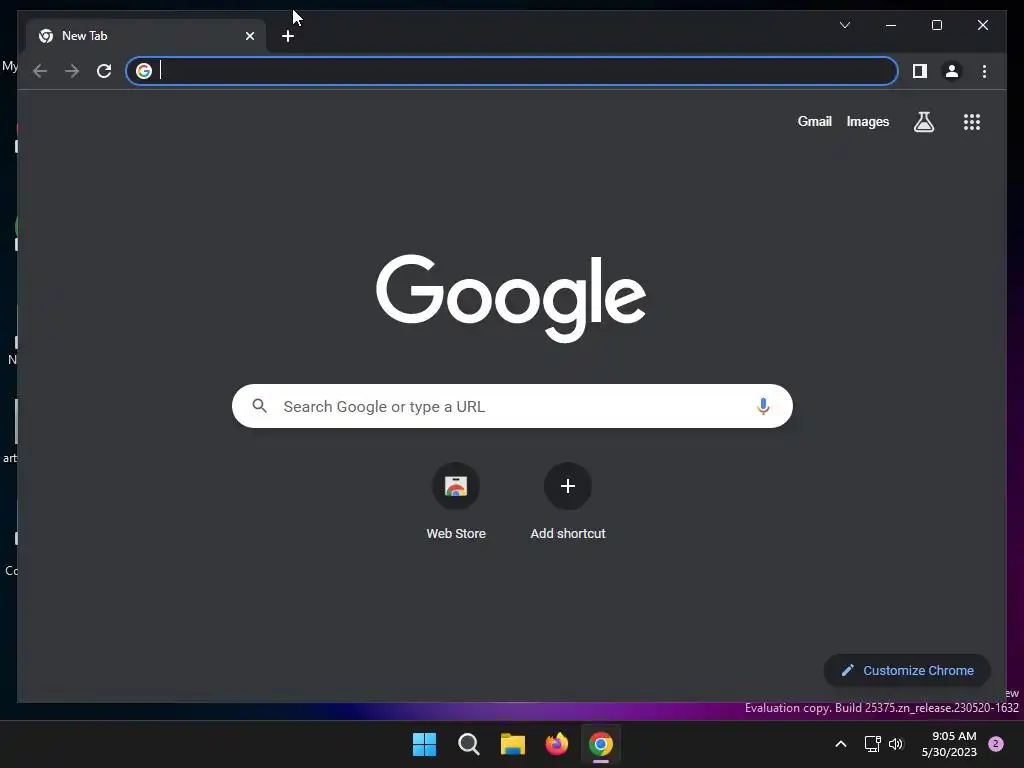Screen dimensions: 1024x768
Task: Open Windows taskbar search
Action: coord(468,744)
